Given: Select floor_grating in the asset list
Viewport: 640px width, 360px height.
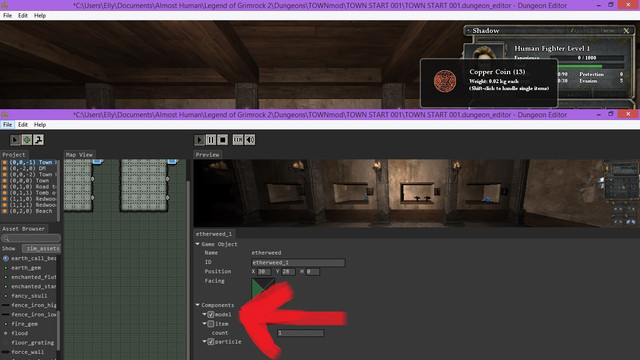Looking at the screenshot, I should click(32, 342).
